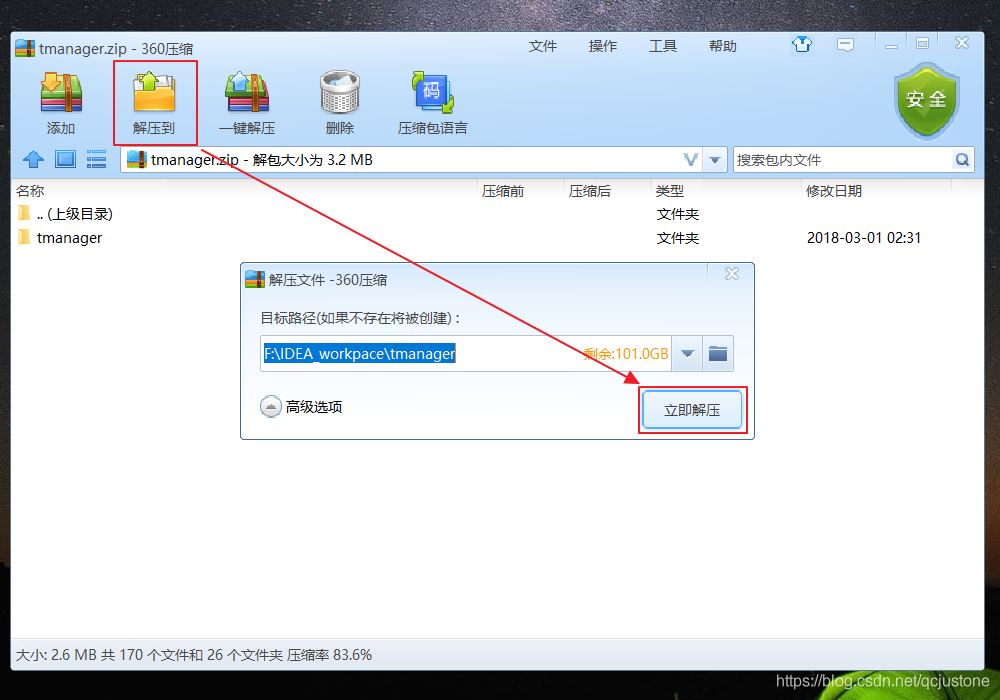Image resolution: width=1000 pixels, height=700 pixels.
Task: Open the tmanager folder in file list
Action: [x=71, y=238]
